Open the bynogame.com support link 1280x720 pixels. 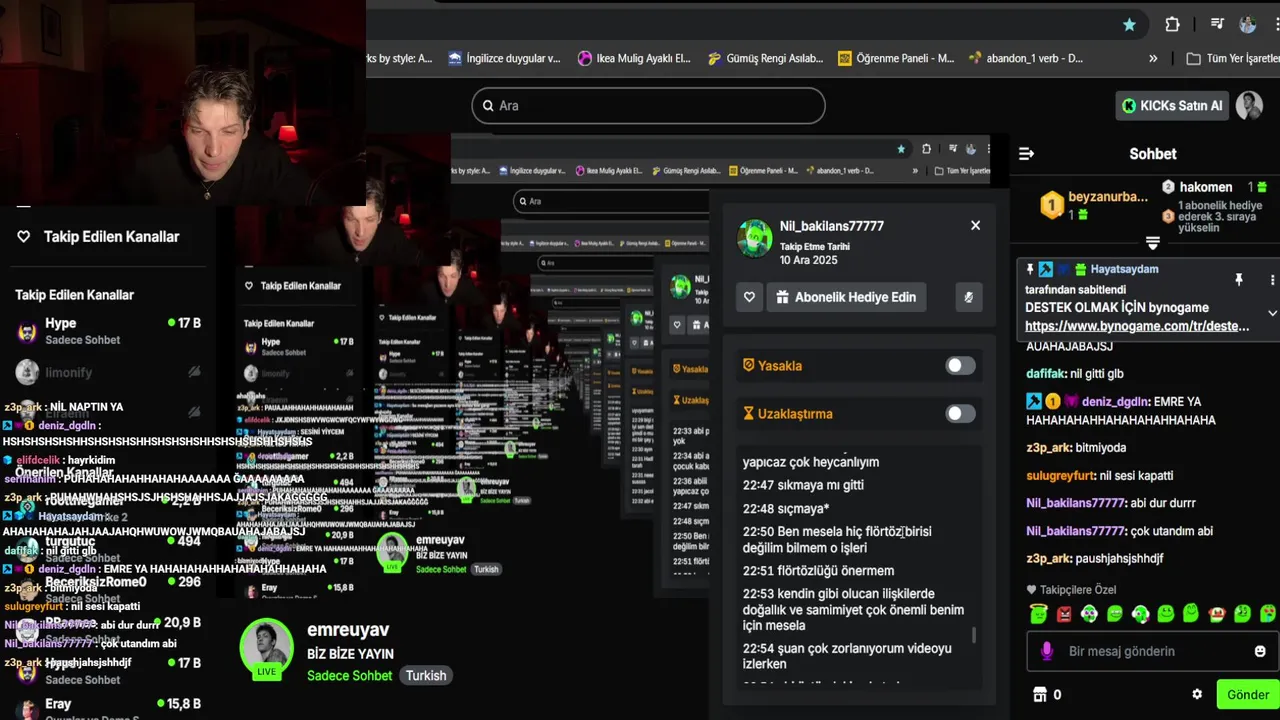1137,326
